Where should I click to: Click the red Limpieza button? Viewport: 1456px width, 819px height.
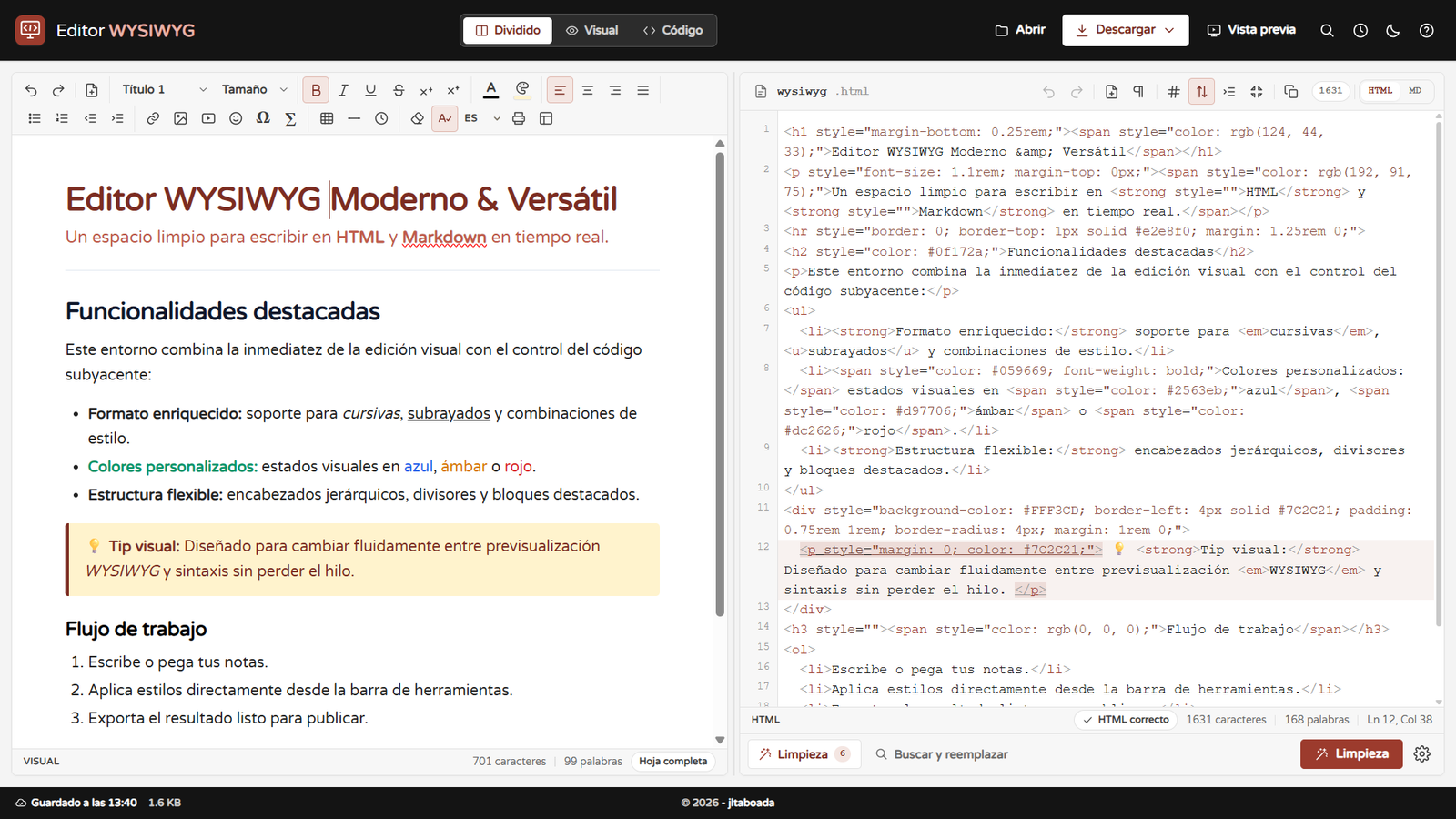point(1351,753)
